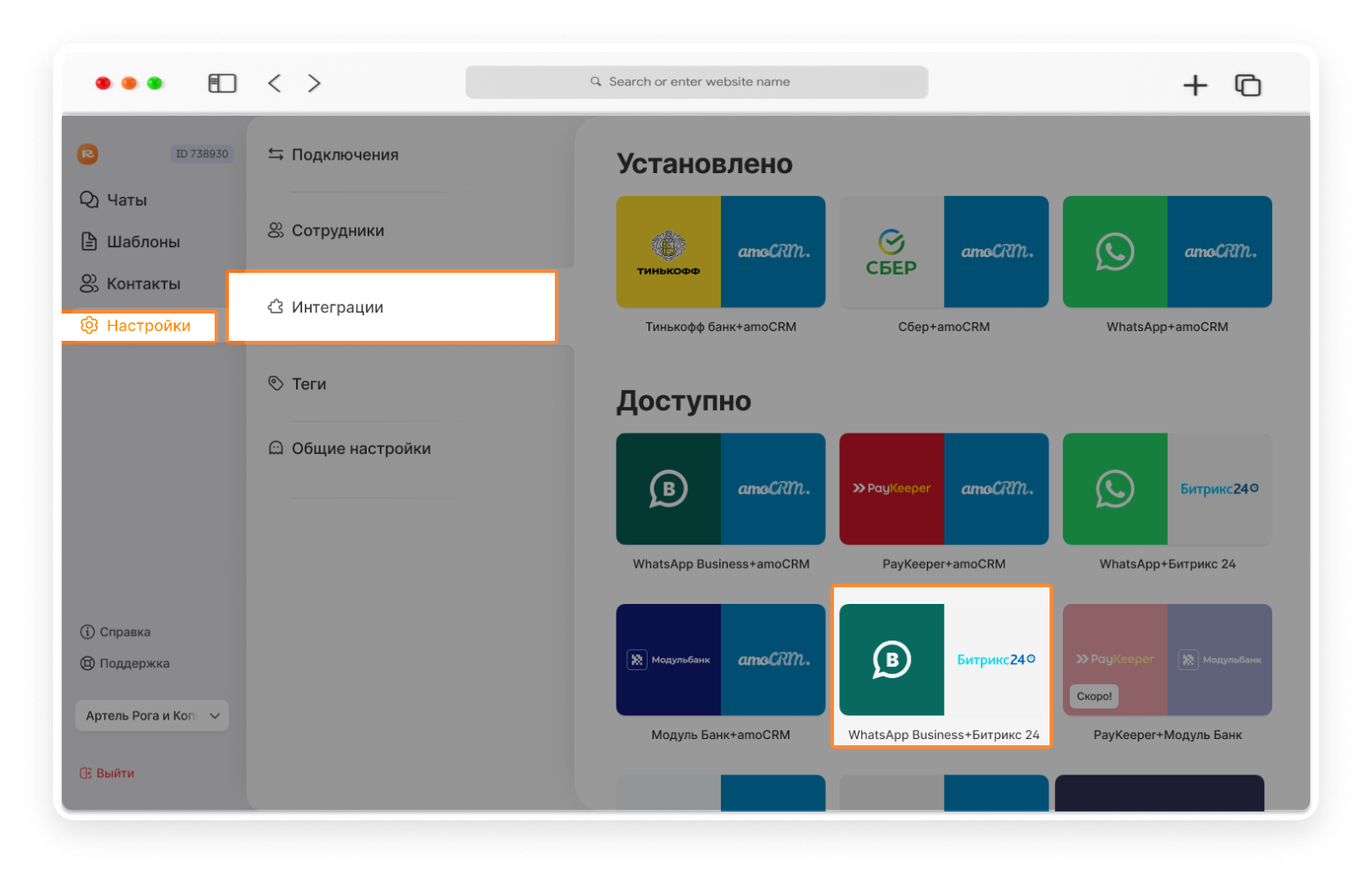Click Сотрудники people icon
Viewport: 1372px width, 883px height.
(276, 230)
